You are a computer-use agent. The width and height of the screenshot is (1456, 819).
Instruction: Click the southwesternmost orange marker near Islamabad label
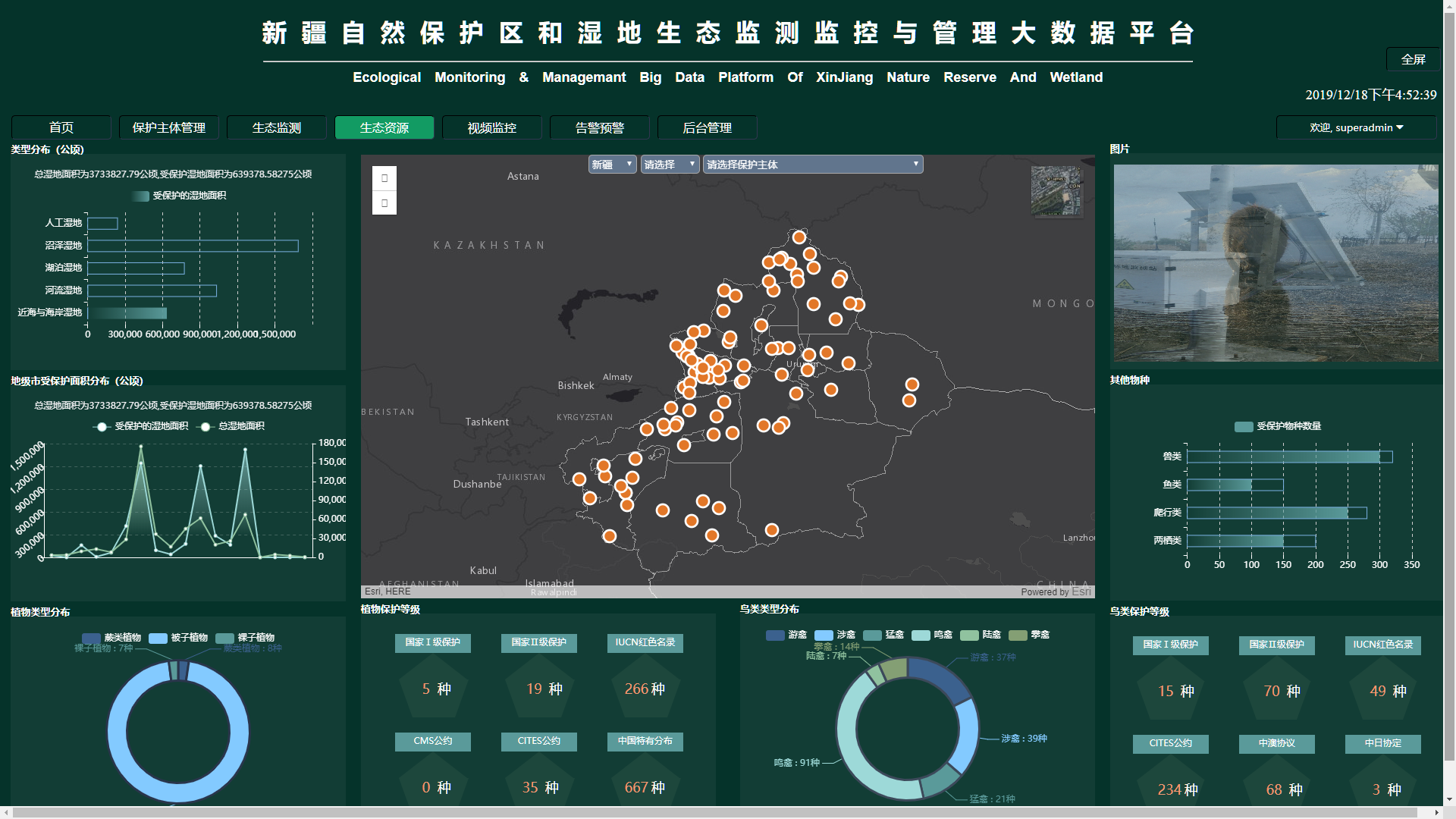609,536
